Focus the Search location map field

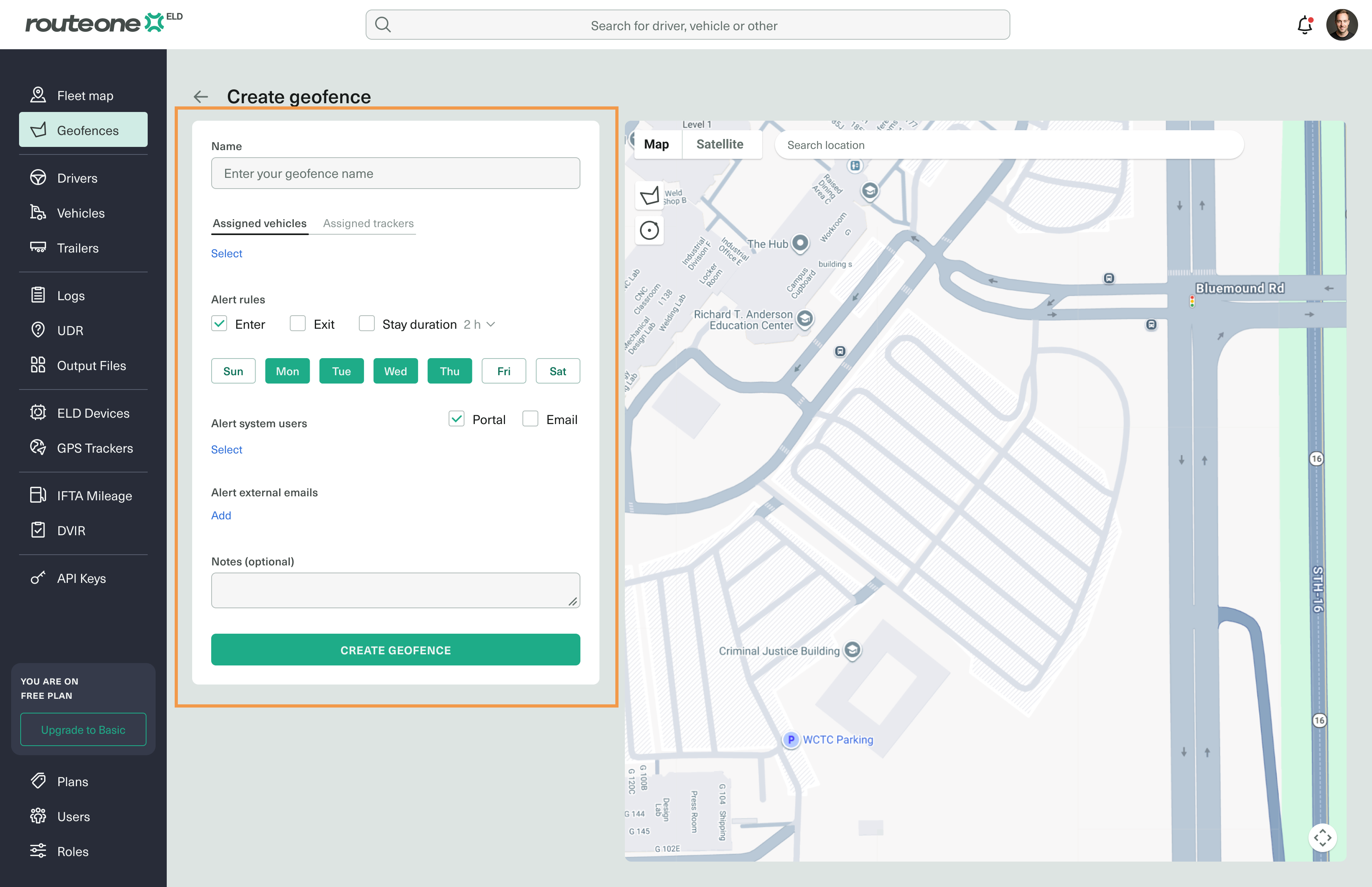[1009, 145]
